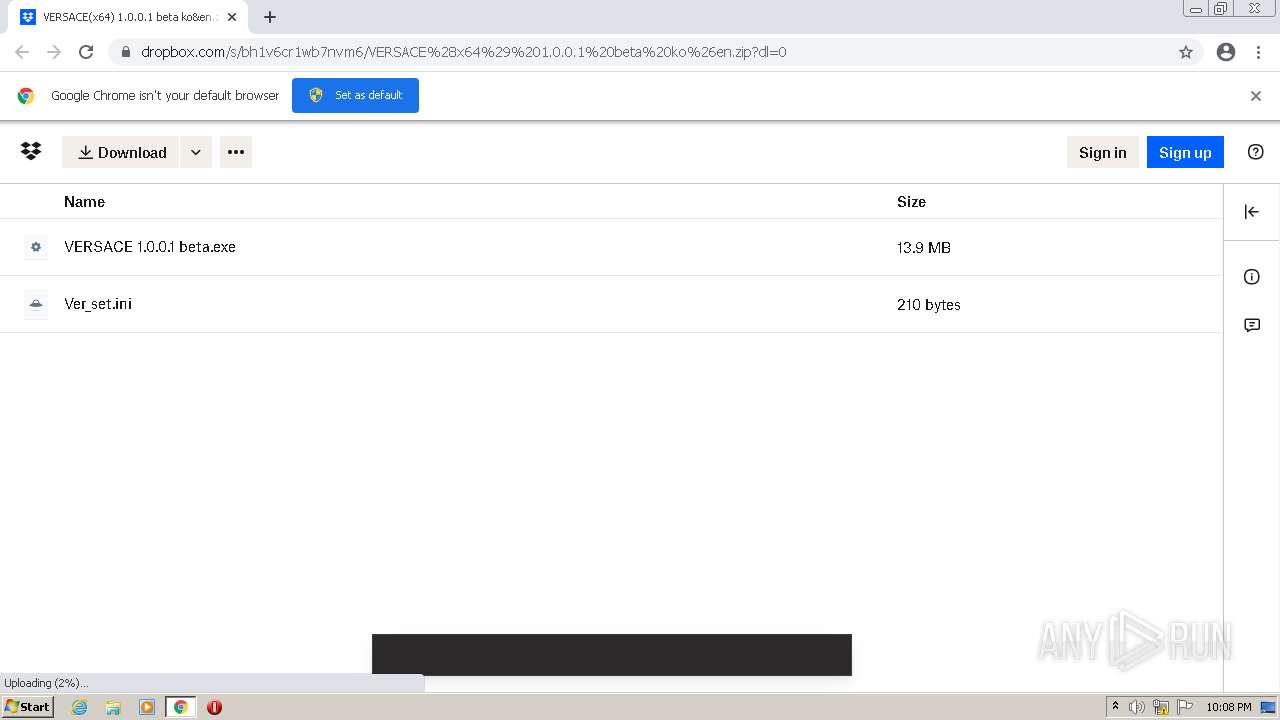Screen dimensions: 1280x720
Task: Open Windows Media Player from the taskbar
Action: (x=147, y=707)
